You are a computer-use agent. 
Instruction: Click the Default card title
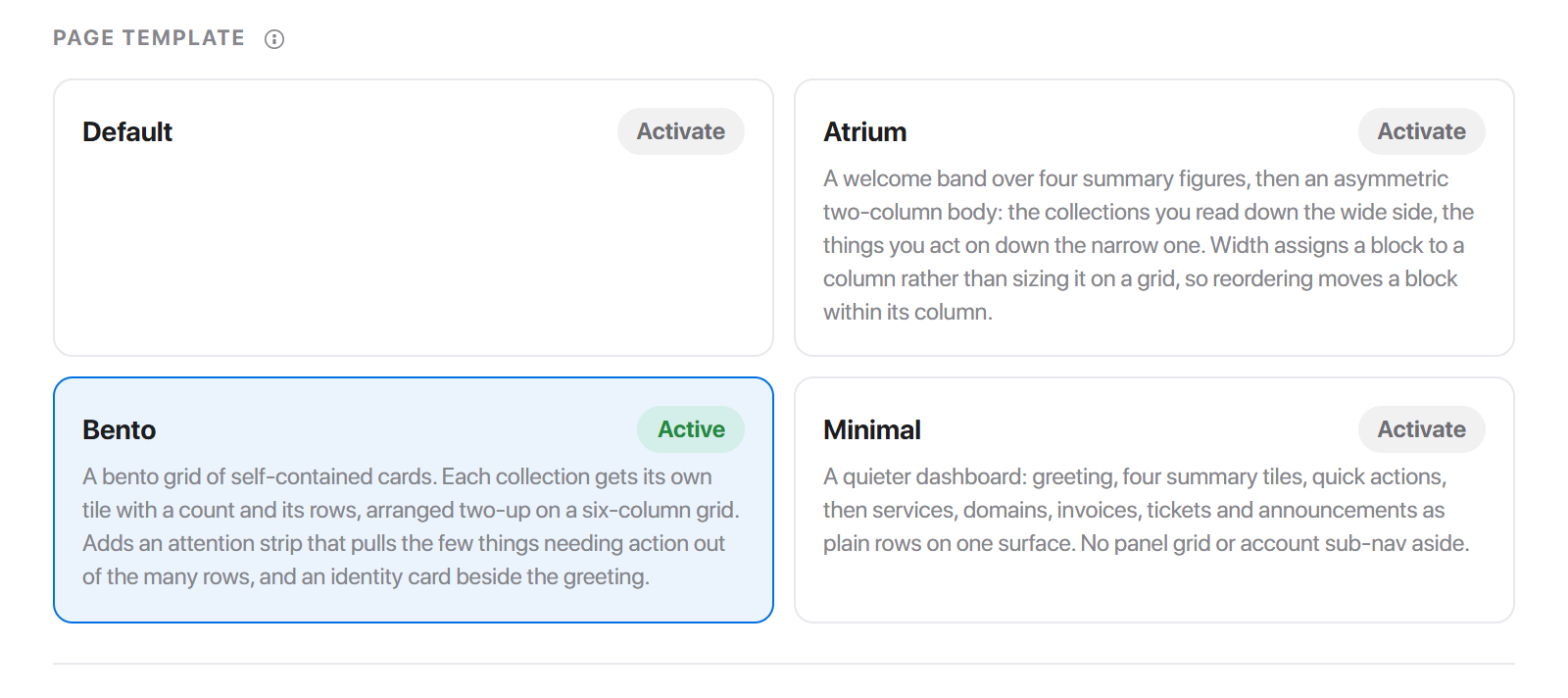pos(127,131)
